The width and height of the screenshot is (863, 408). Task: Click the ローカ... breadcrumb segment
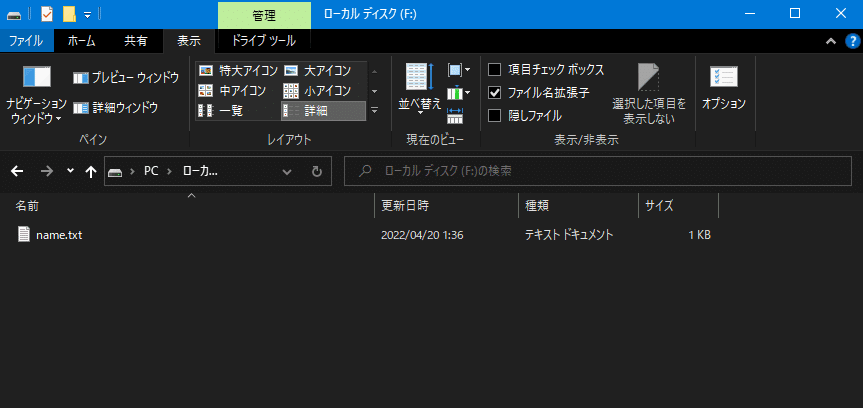pos(200,171)
